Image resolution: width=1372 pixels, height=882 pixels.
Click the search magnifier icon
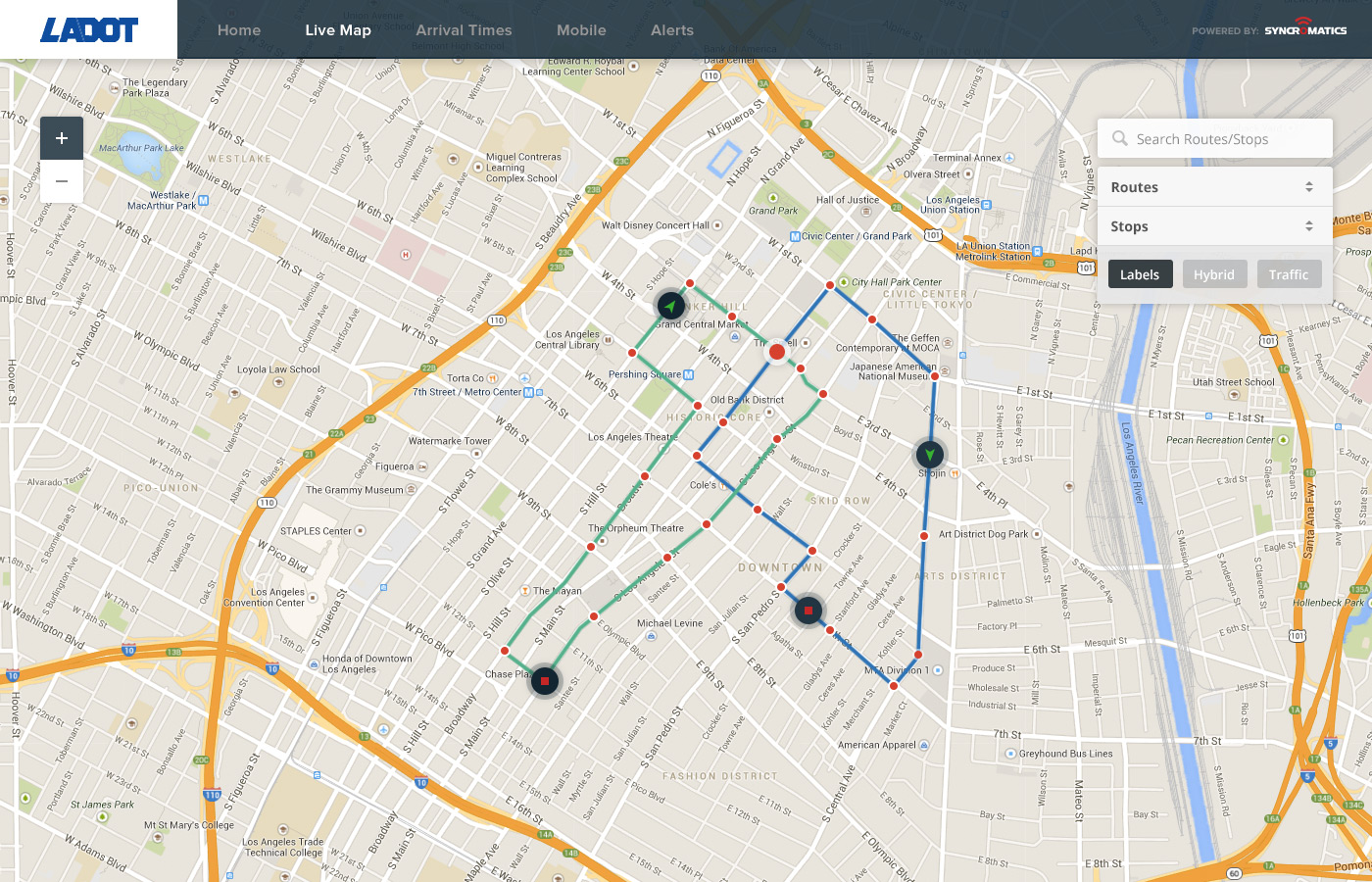click(1119, 139)
